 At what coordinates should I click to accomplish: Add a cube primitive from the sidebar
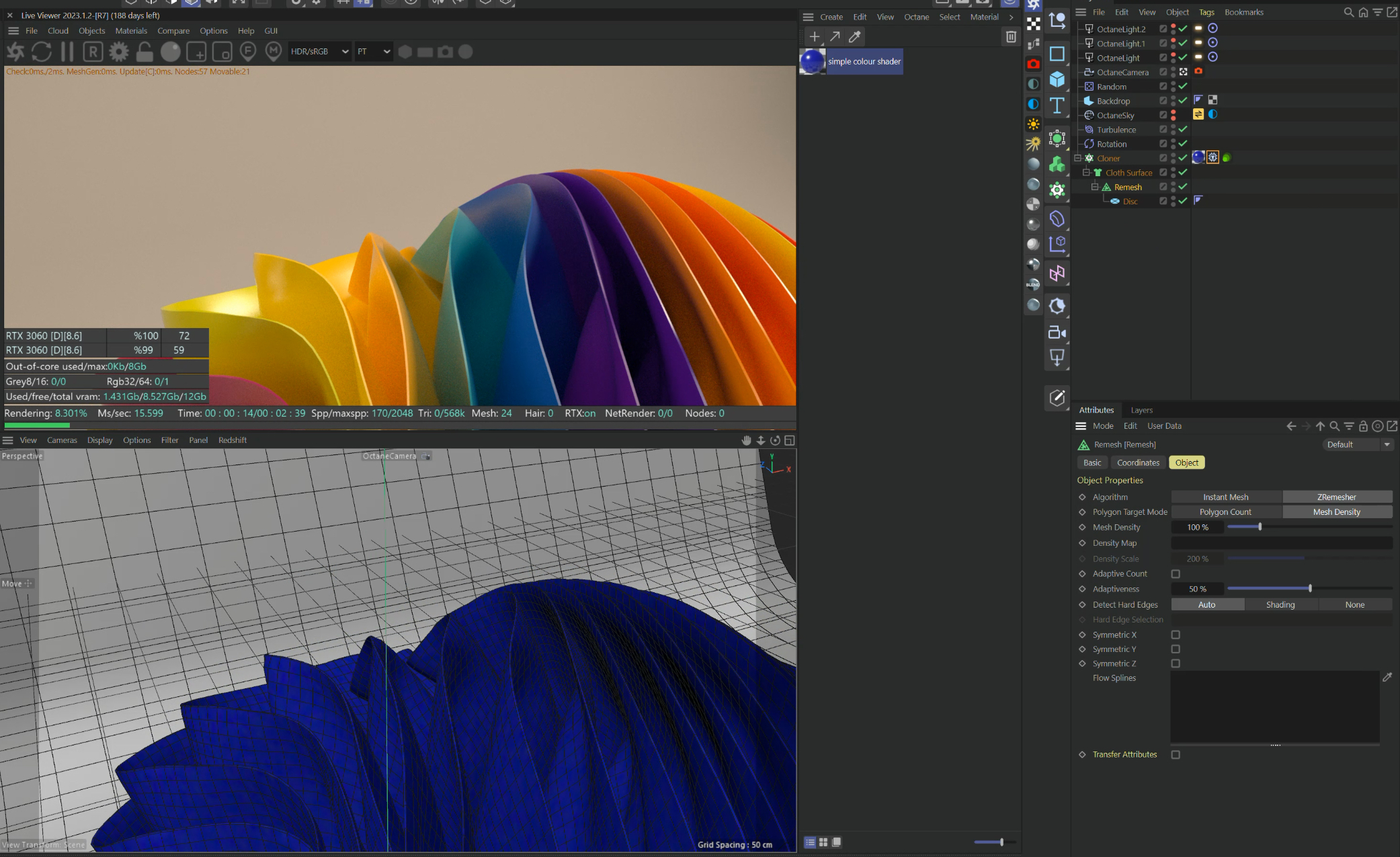[x=1057, y=79]
